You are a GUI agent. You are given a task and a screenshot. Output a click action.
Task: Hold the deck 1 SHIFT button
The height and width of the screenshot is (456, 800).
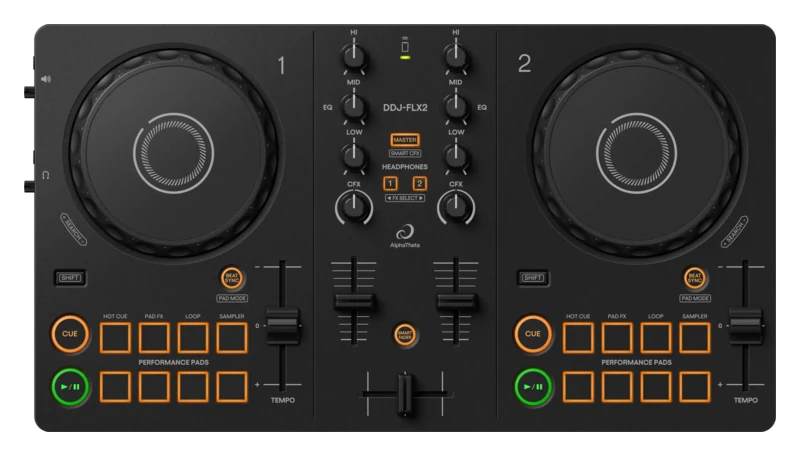pyautogui.click(x=70, y=278)
